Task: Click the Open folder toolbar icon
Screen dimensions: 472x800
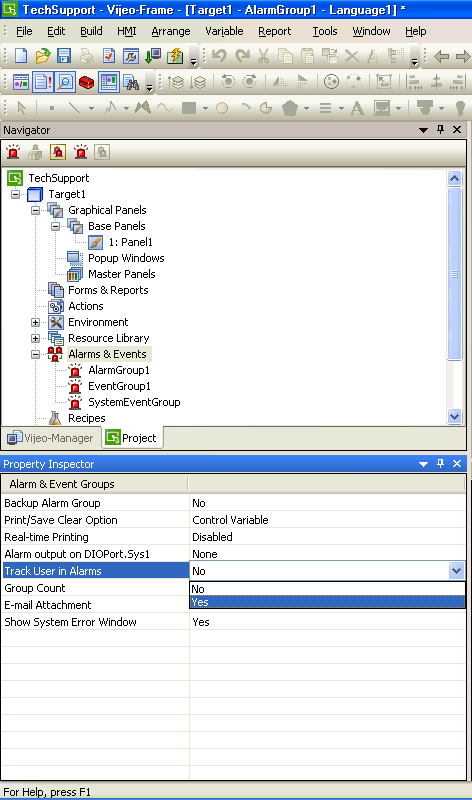Action: [43, 56]
